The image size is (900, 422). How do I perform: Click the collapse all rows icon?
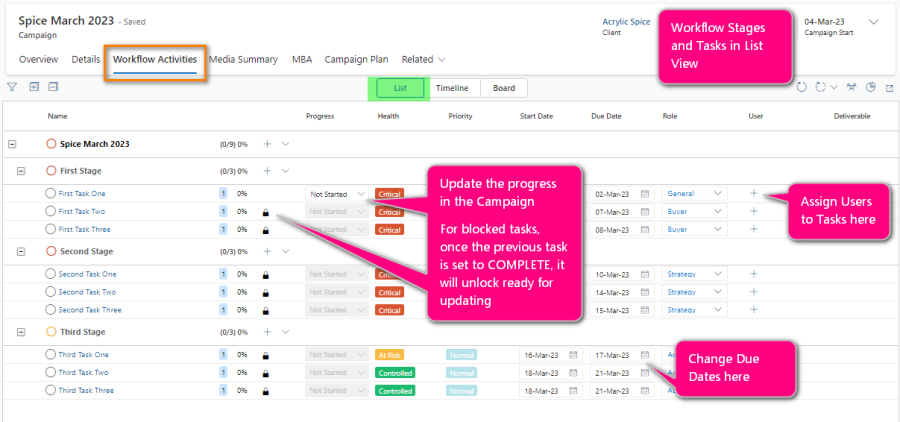coord(53,87)
